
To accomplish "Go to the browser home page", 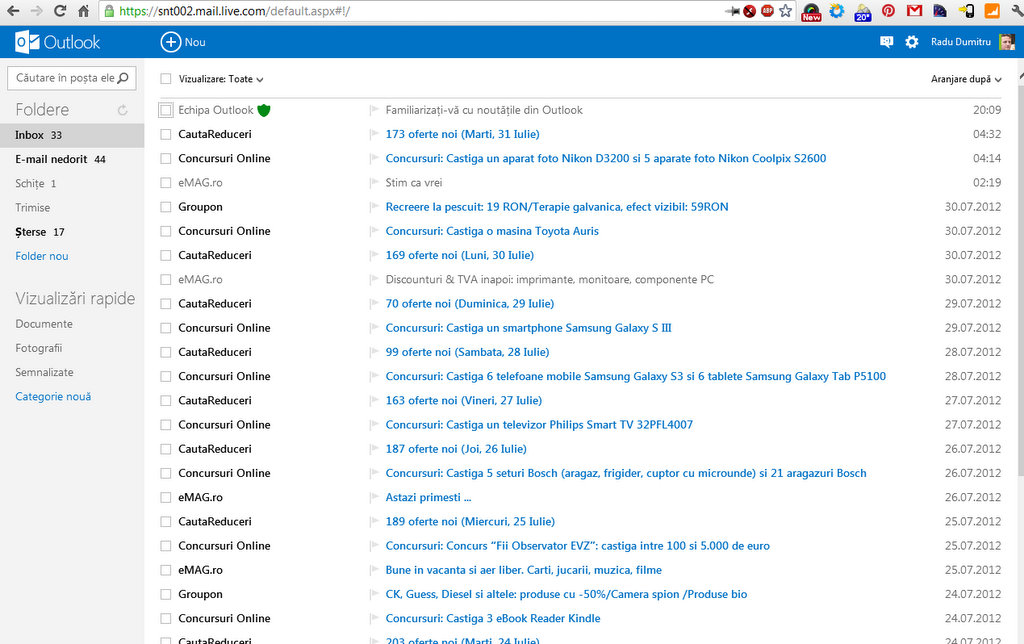I will 83,11.
